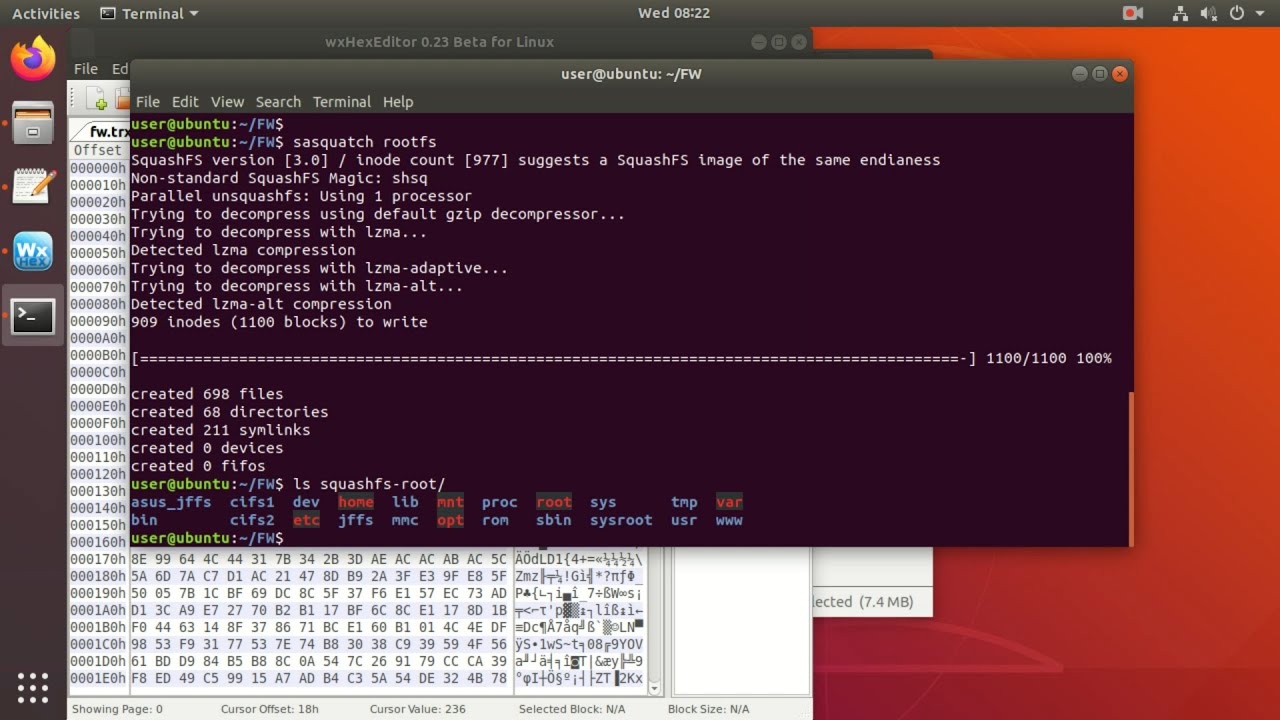Click the 'sasquatch rootfs' command text

point(364,142)
